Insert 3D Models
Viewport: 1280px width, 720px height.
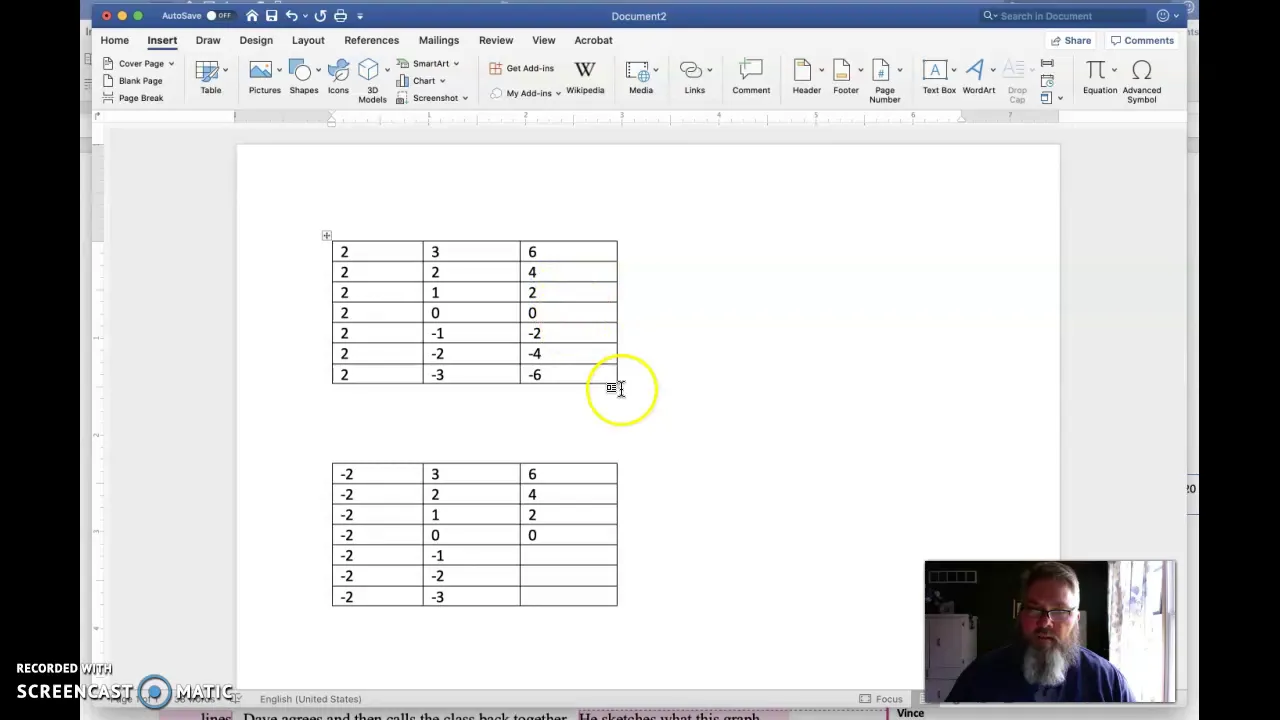[372, 81]
